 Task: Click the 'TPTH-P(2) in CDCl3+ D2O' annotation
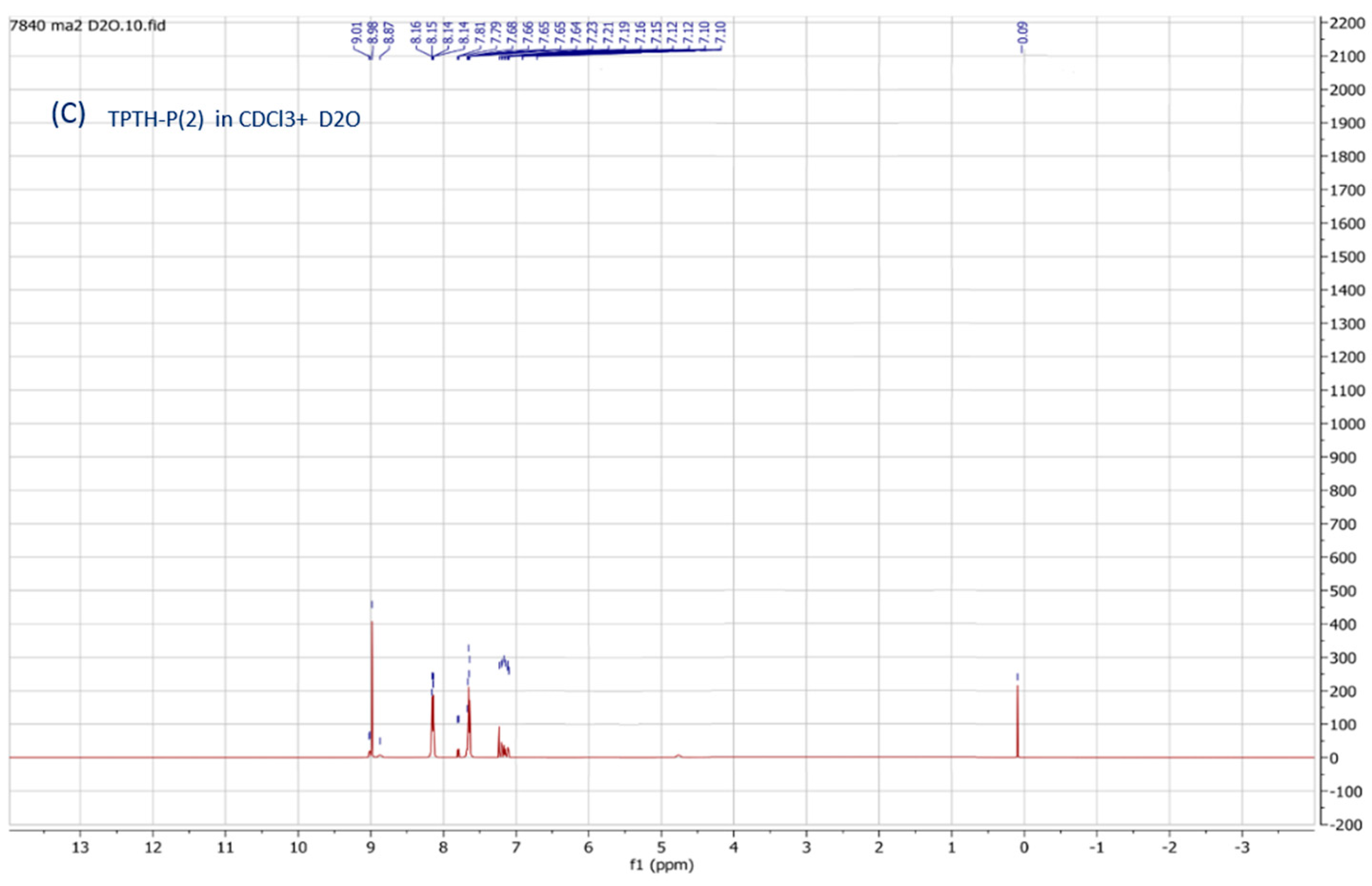tap(234, 120)
